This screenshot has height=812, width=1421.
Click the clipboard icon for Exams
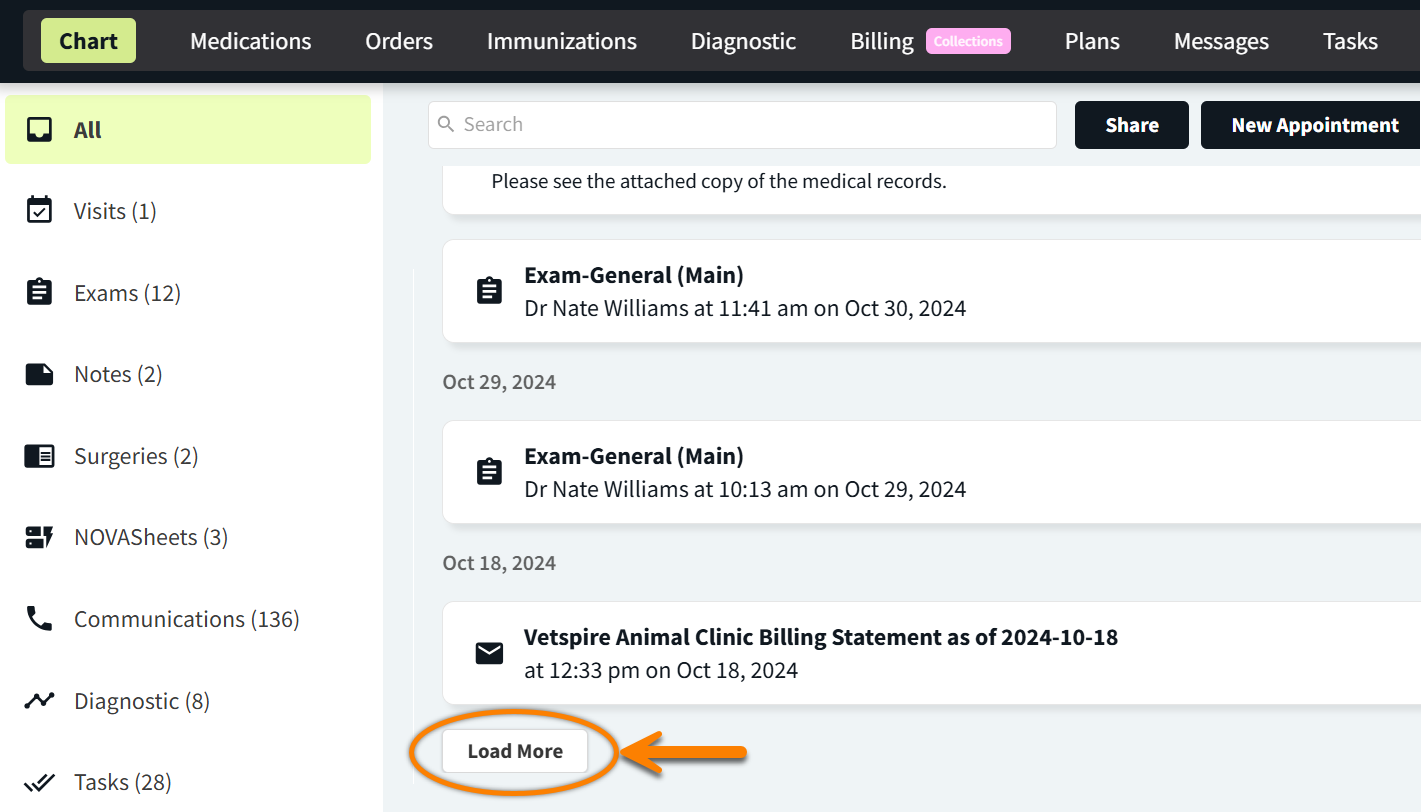[x=39, y=292]
